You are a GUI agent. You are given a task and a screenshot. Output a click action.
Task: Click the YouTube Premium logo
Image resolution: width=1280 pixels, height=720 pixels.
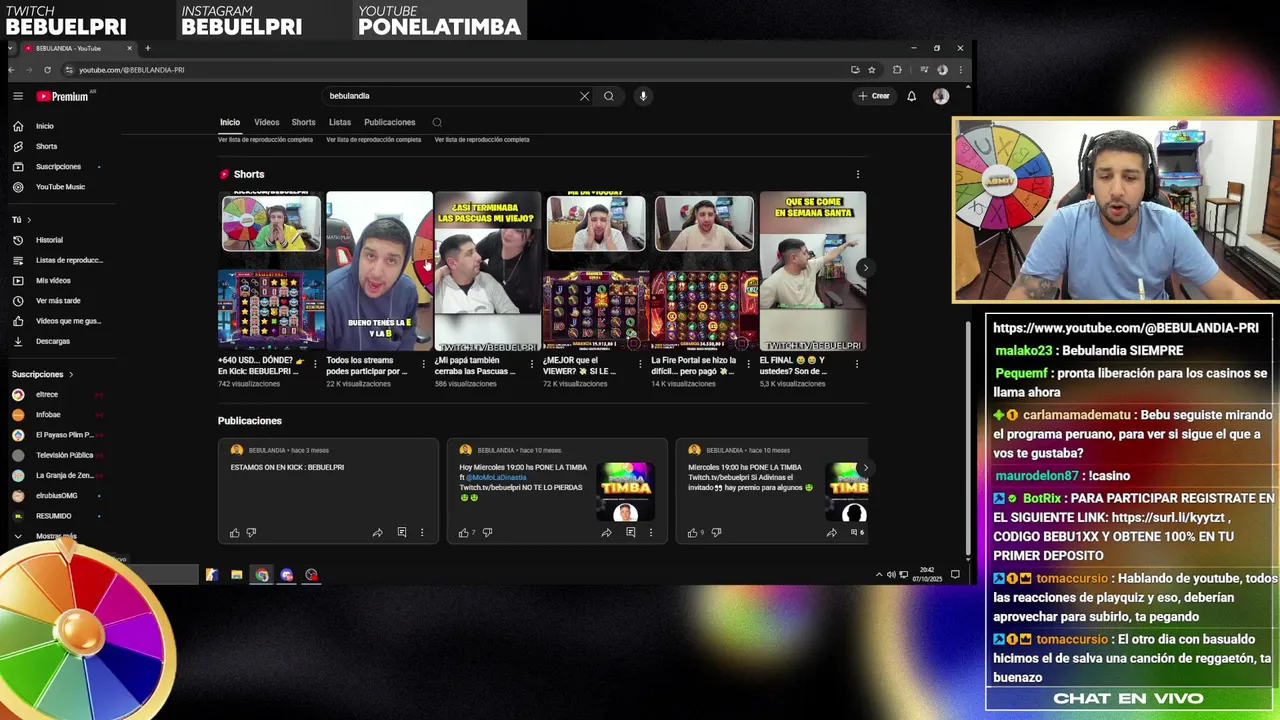click(x=63, y=96)
